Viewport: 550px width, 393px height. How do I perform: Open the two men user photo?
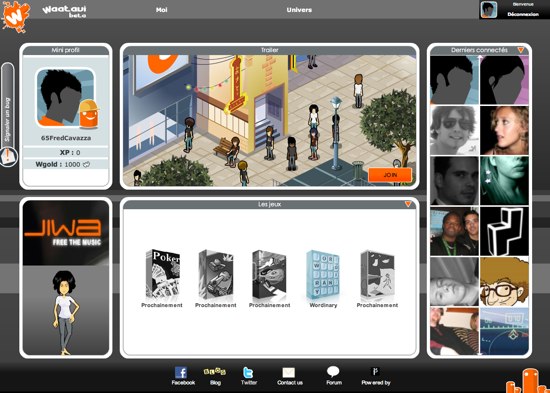pyautogui.click(x=454, y=231)
